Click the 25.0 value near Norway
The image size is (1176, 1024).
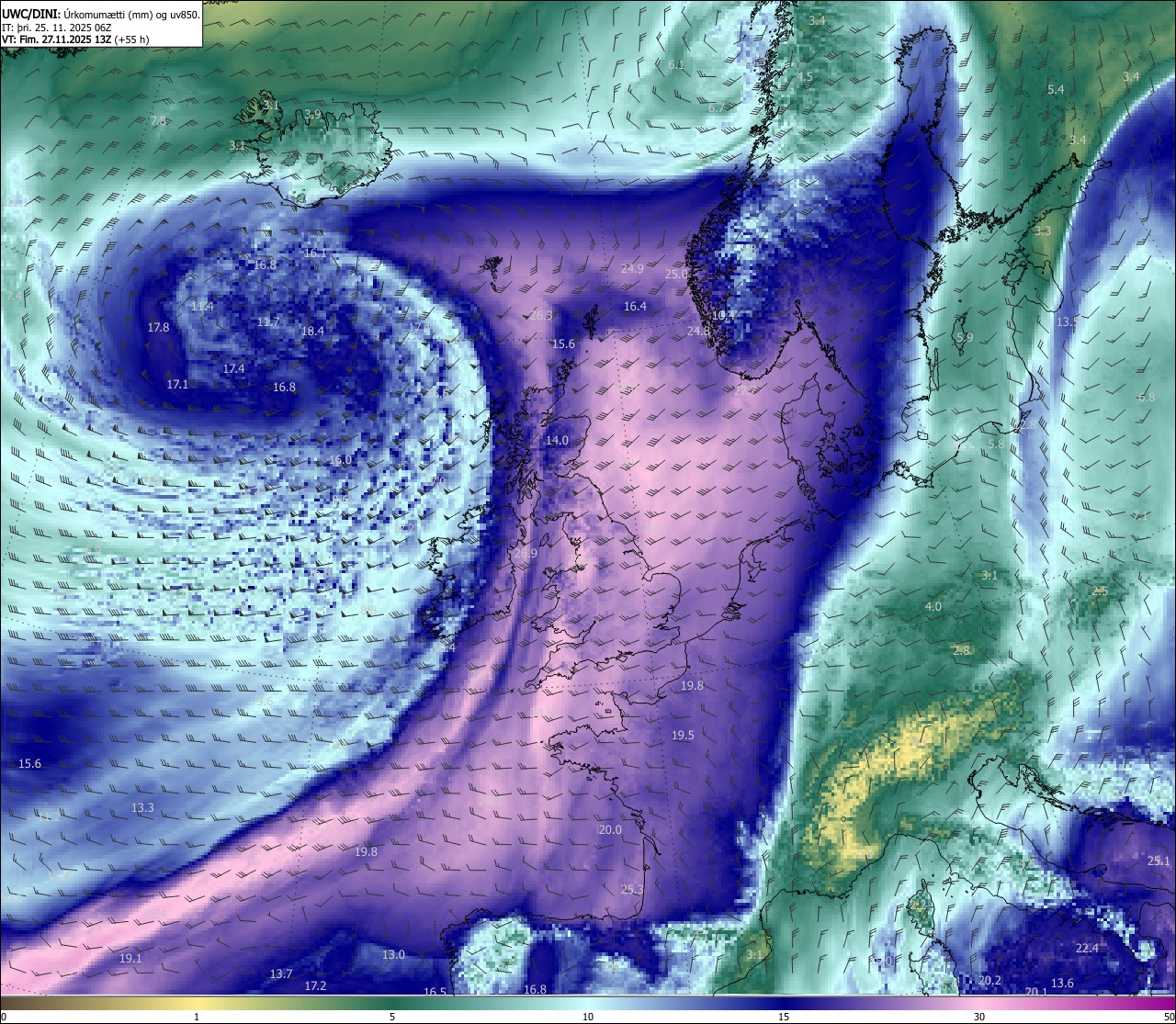(x=676, y=275)
